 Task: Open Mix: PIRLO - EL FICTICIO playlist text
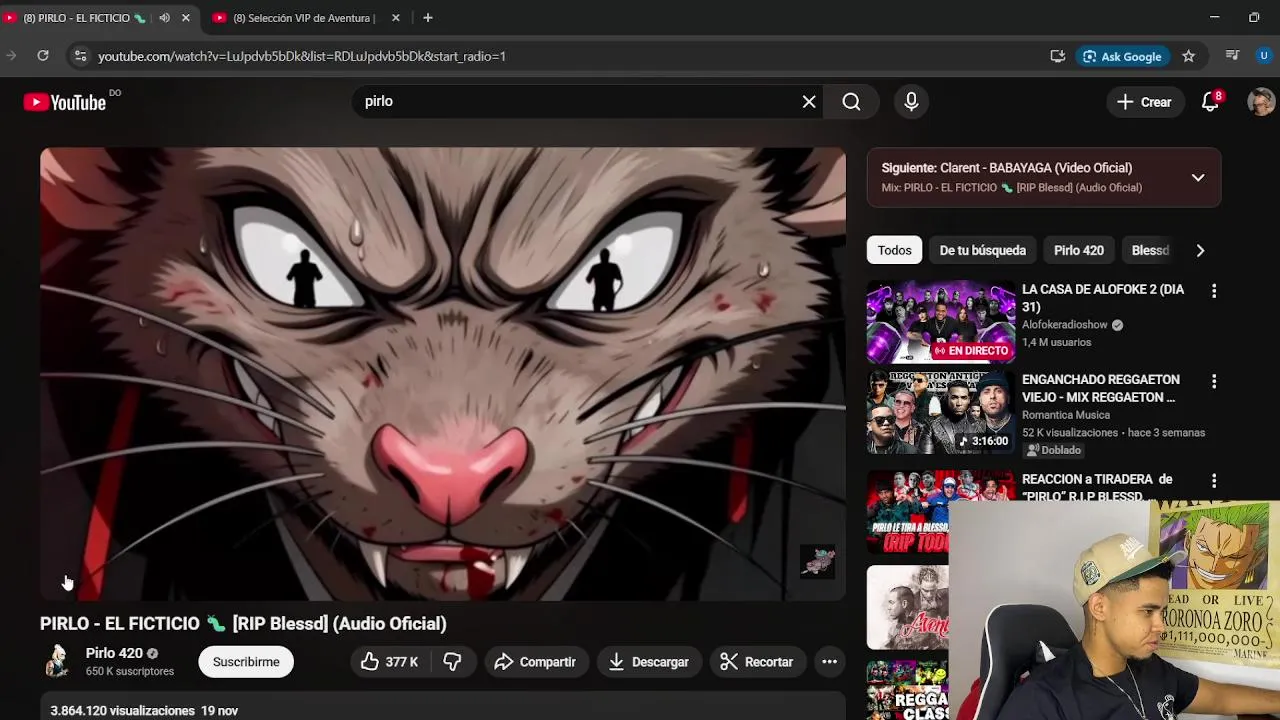[1011, 188]
